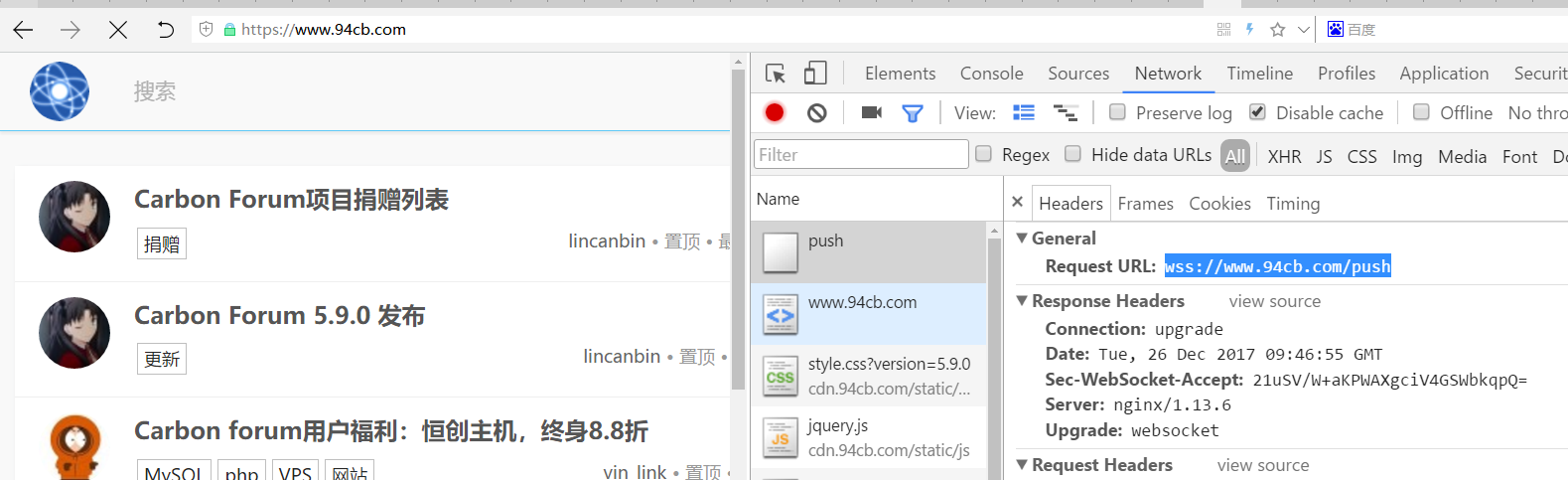1568x480 pixels.
Task: Filter requests by Img type
Action: 1407,157
